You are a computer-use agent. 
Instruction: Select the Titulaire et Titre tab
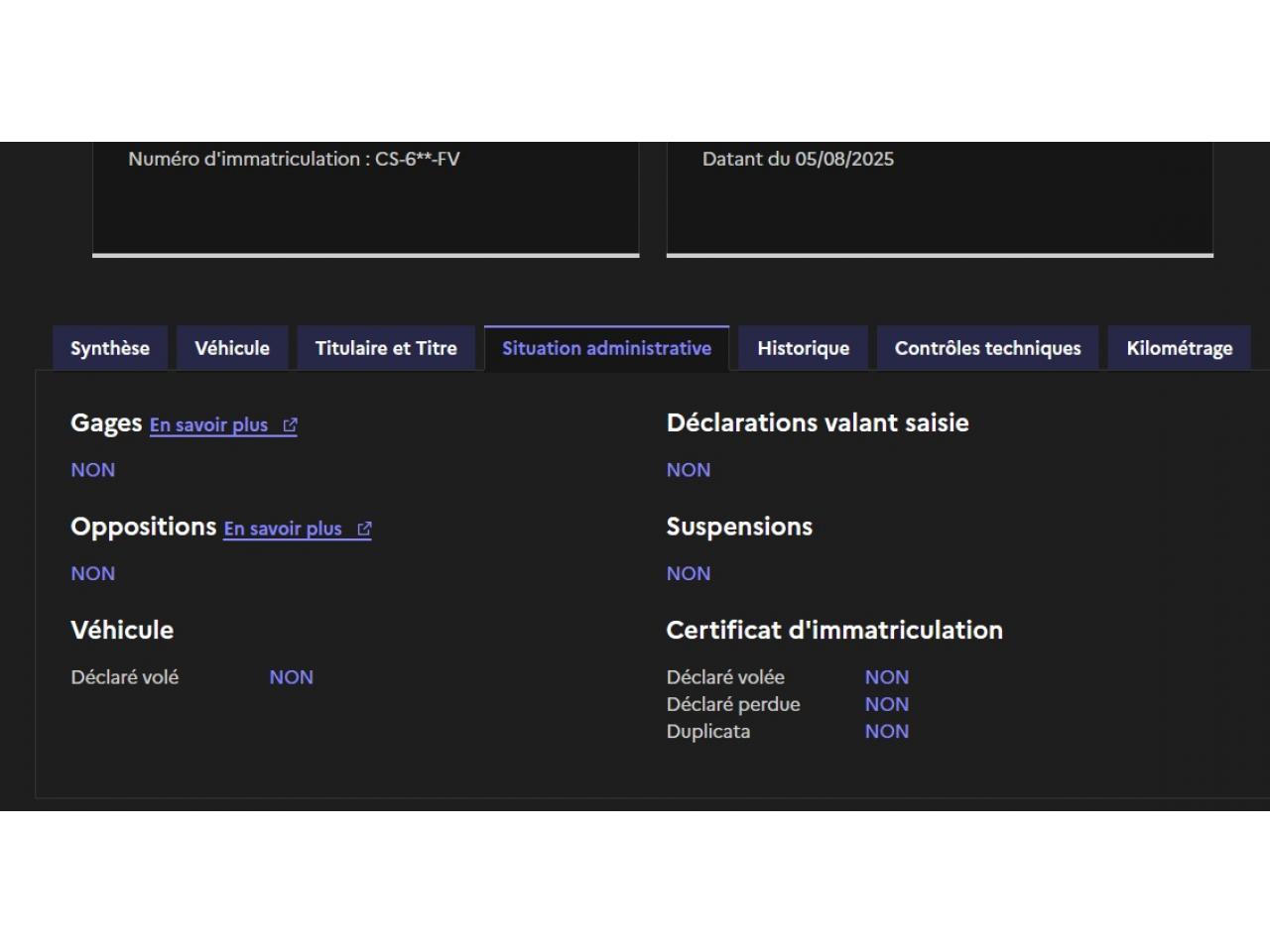pos(386,348)
